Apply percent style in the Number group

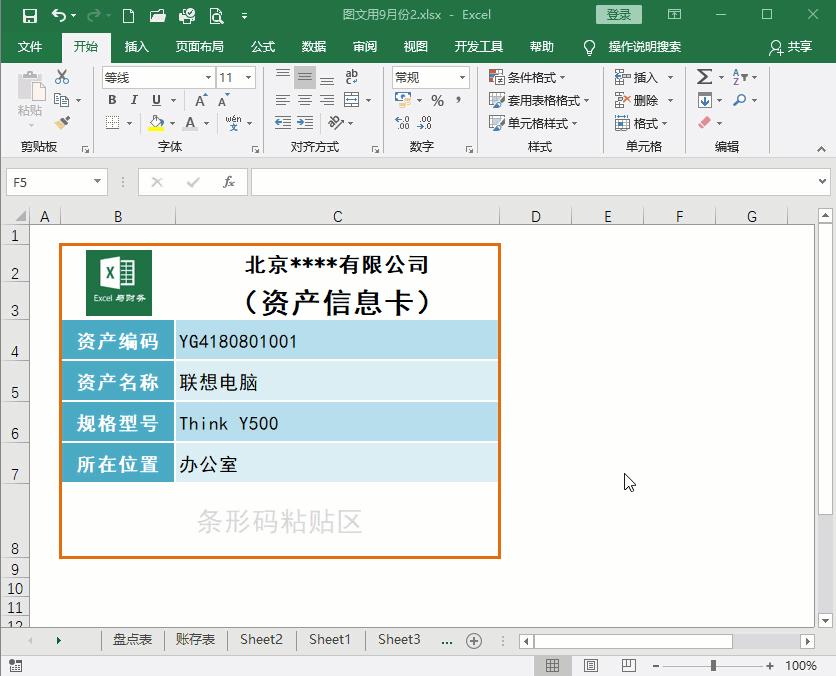click(x=437, y=100)
